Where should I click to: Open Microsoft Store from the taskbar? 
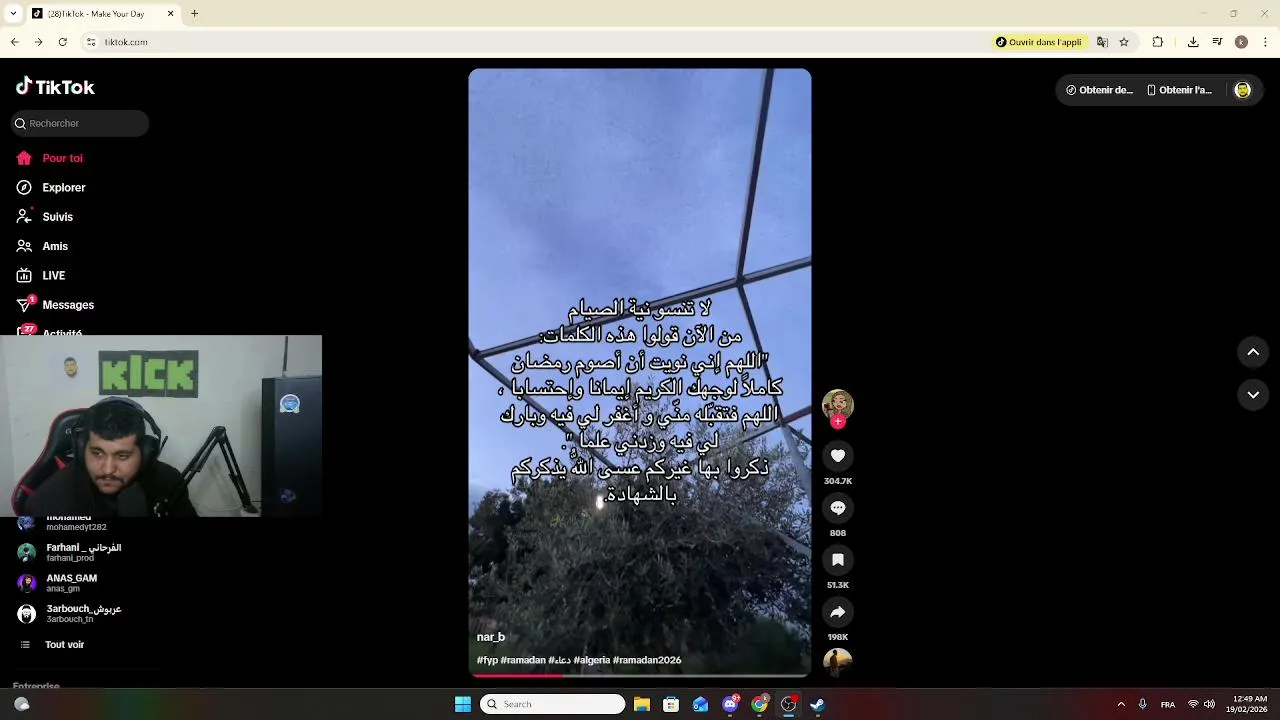(x=671, y=704)
